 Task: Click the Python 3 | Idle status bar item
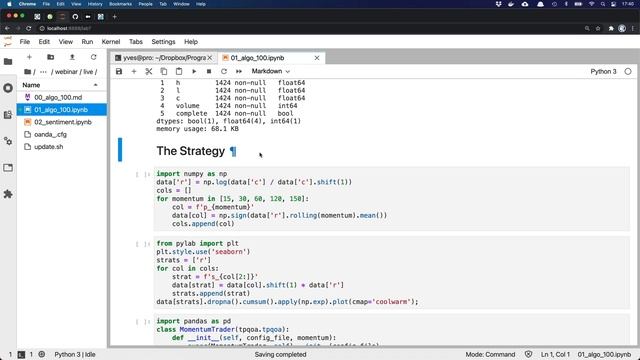75,354
